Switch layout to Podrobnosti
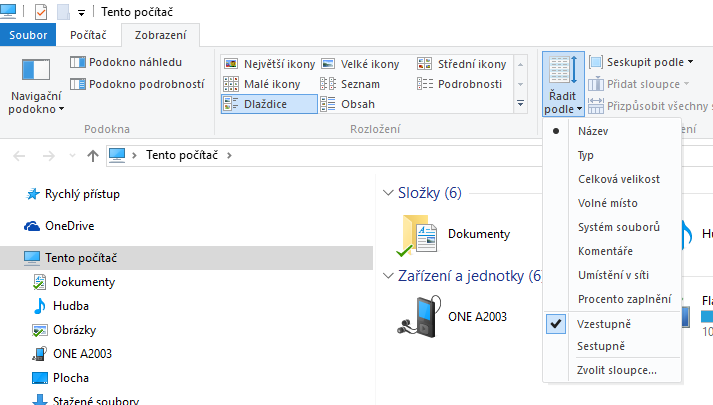Image resolution: width=713 pixels, height=405 pixels. coord(425,84)
